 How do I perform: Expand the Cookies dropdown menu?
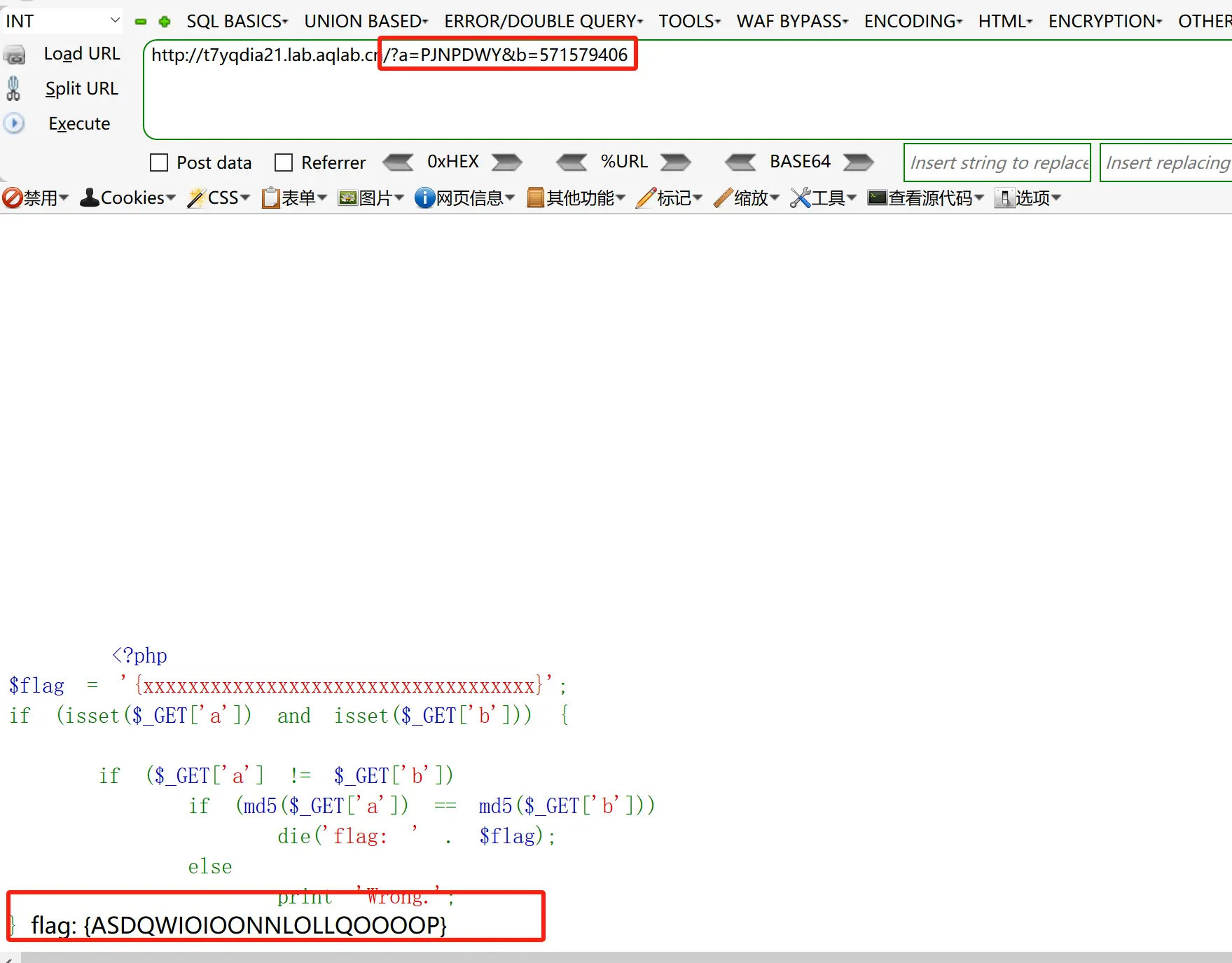pos(127,198)
